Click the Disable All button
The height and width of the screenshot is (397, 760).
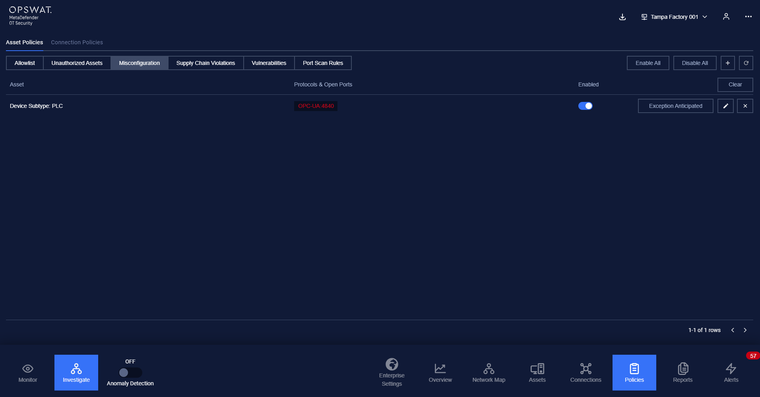[x=695, y=63]
